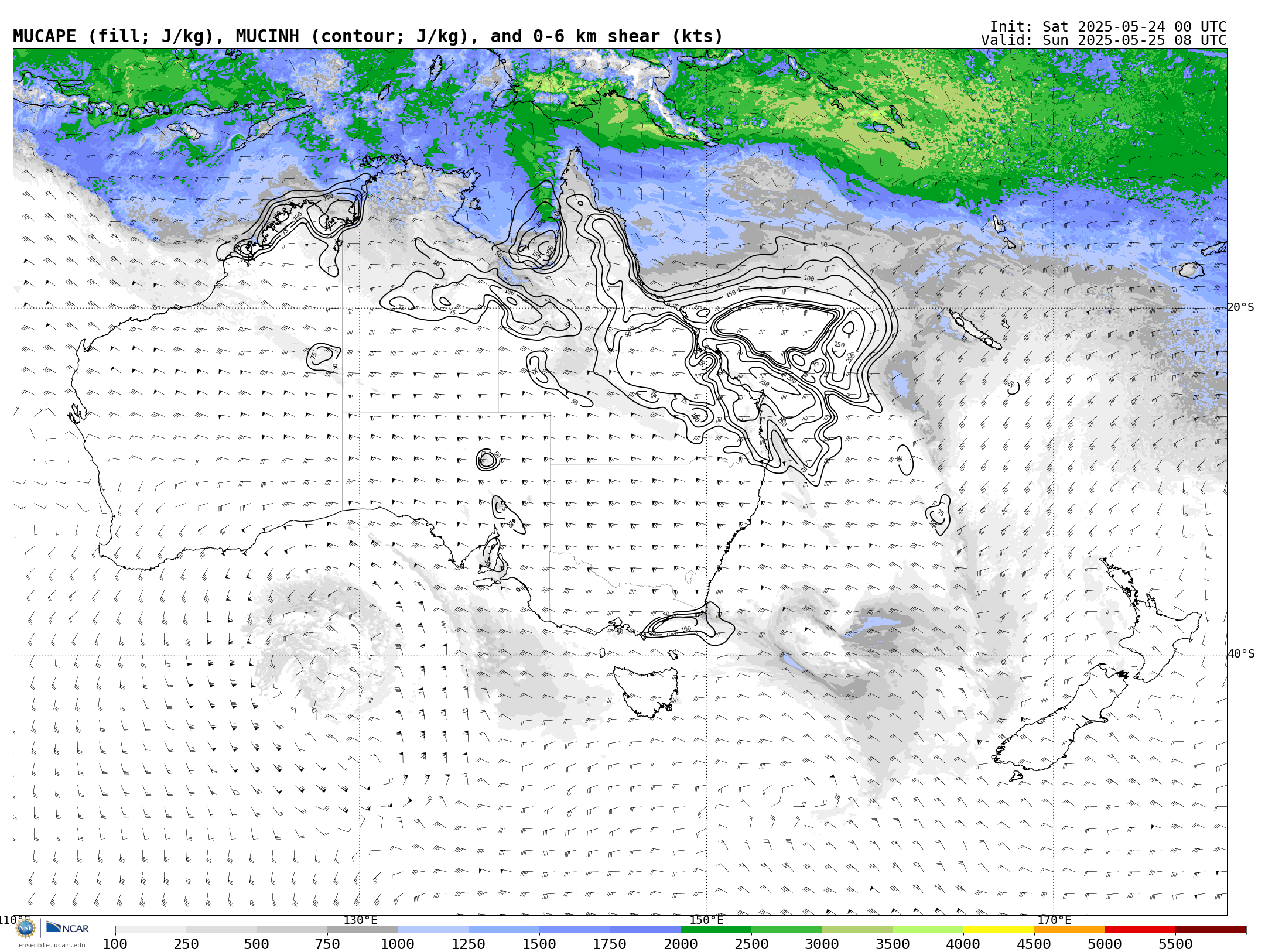Viewport: 1265px width, 952px height.
Task: Click the NSF logo
Action: [x=26, y=928]
